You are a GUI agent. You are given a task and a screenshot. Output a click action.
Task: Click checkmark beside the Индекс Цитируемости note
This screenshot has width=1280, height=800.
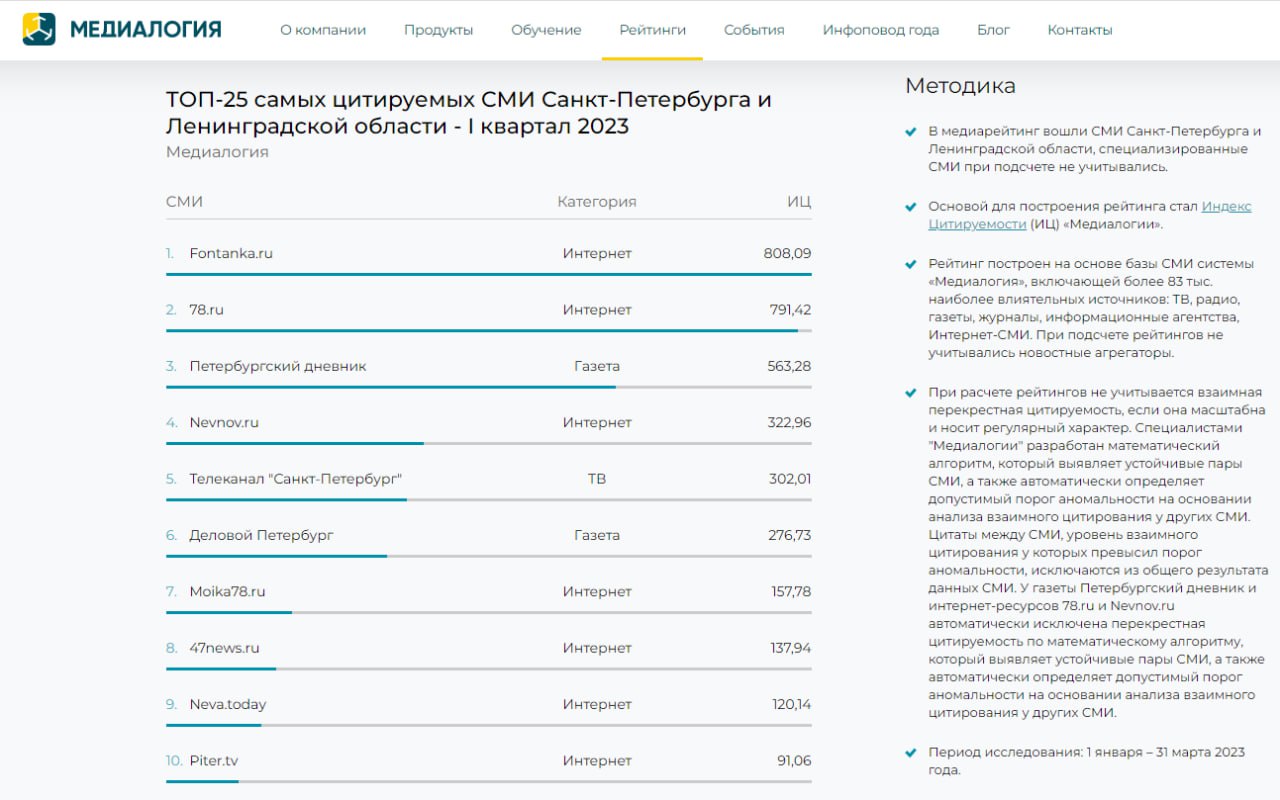click(x=910, y=207)
